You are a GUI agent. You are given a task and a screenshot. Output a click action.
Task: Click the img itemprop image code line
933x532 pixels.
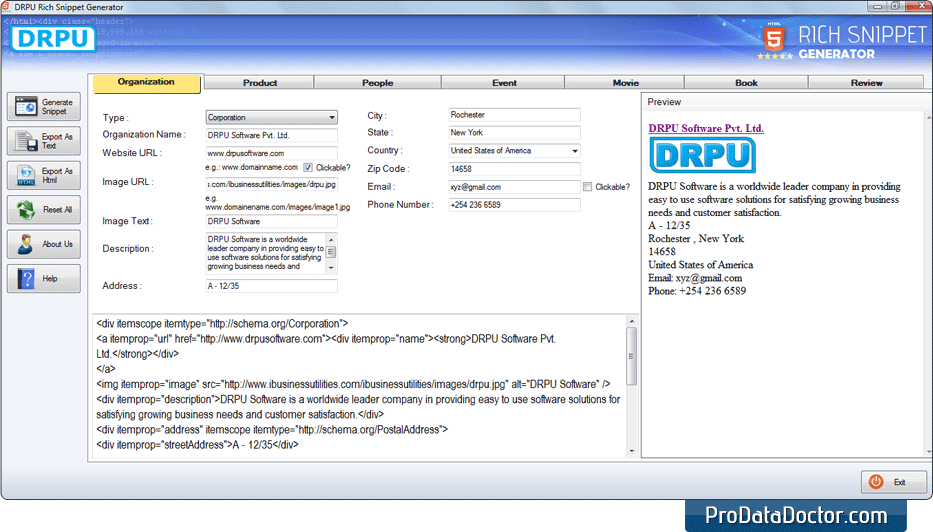click(x=353, y=384)
